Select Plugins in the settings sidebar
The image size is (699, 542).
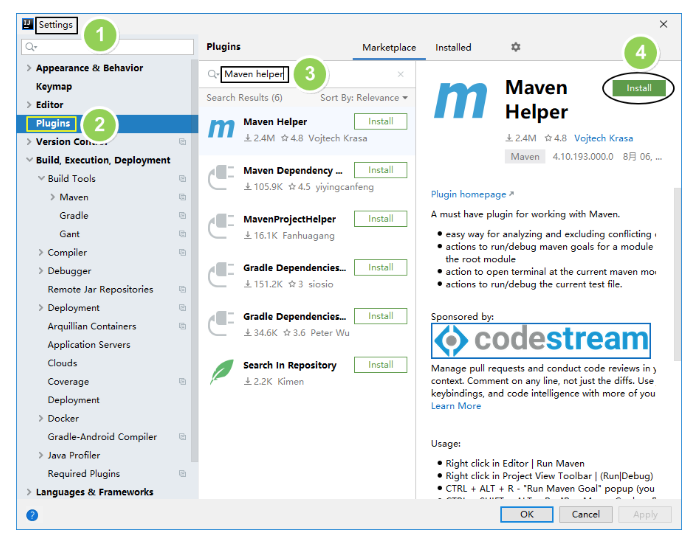click(53, 123)
